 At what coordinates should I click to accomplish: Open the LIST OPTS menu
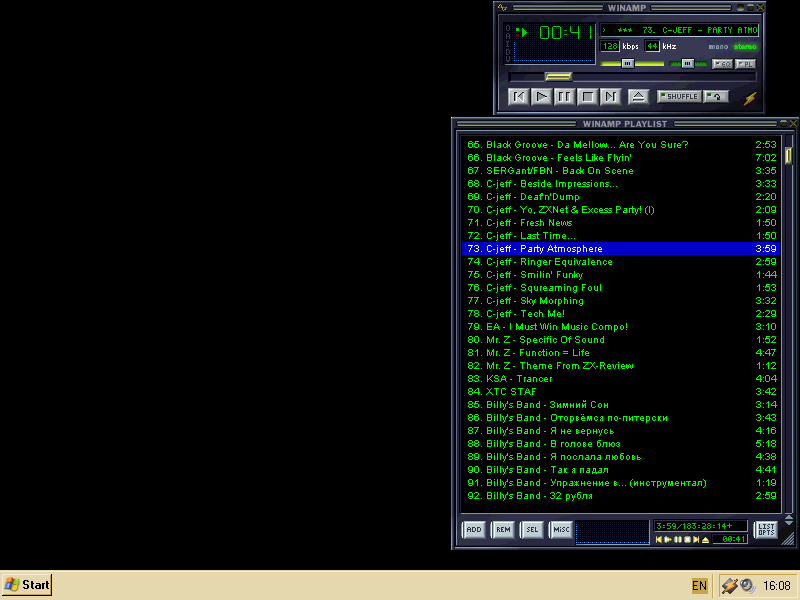tap(766, 530)
